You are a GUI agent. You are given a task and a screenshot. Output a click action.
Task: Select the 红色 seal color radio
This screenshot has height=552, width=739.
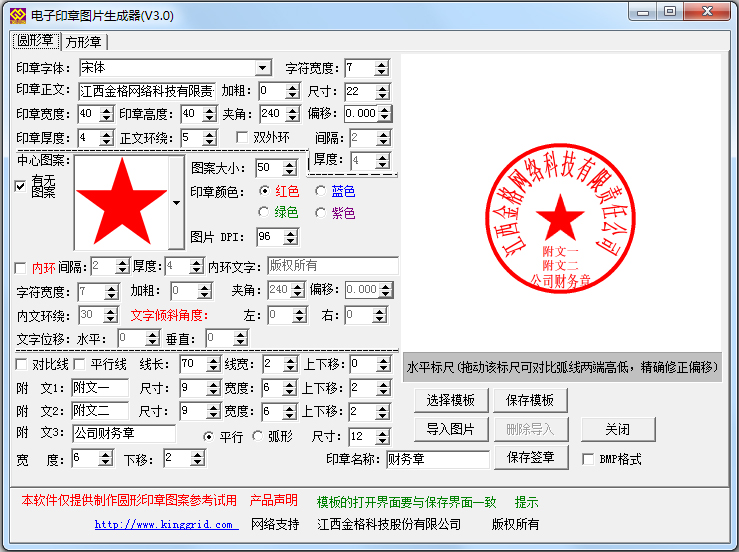tap(264, 191)
